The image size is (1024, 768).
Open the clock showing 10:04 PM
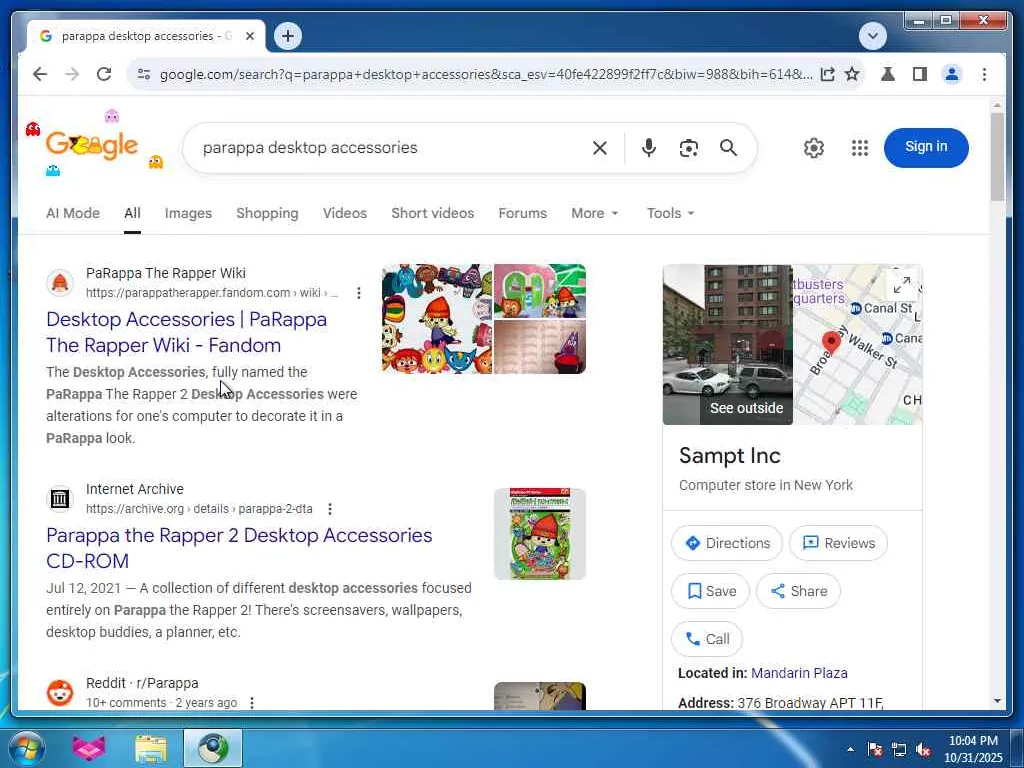972,749
